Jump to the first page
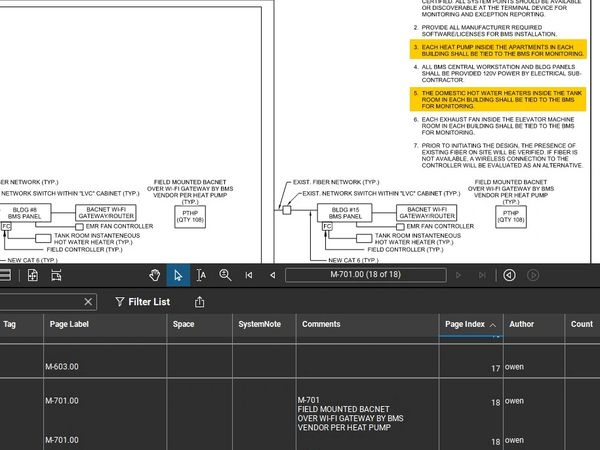The image size is (600, 450). [x=249, y=275]
